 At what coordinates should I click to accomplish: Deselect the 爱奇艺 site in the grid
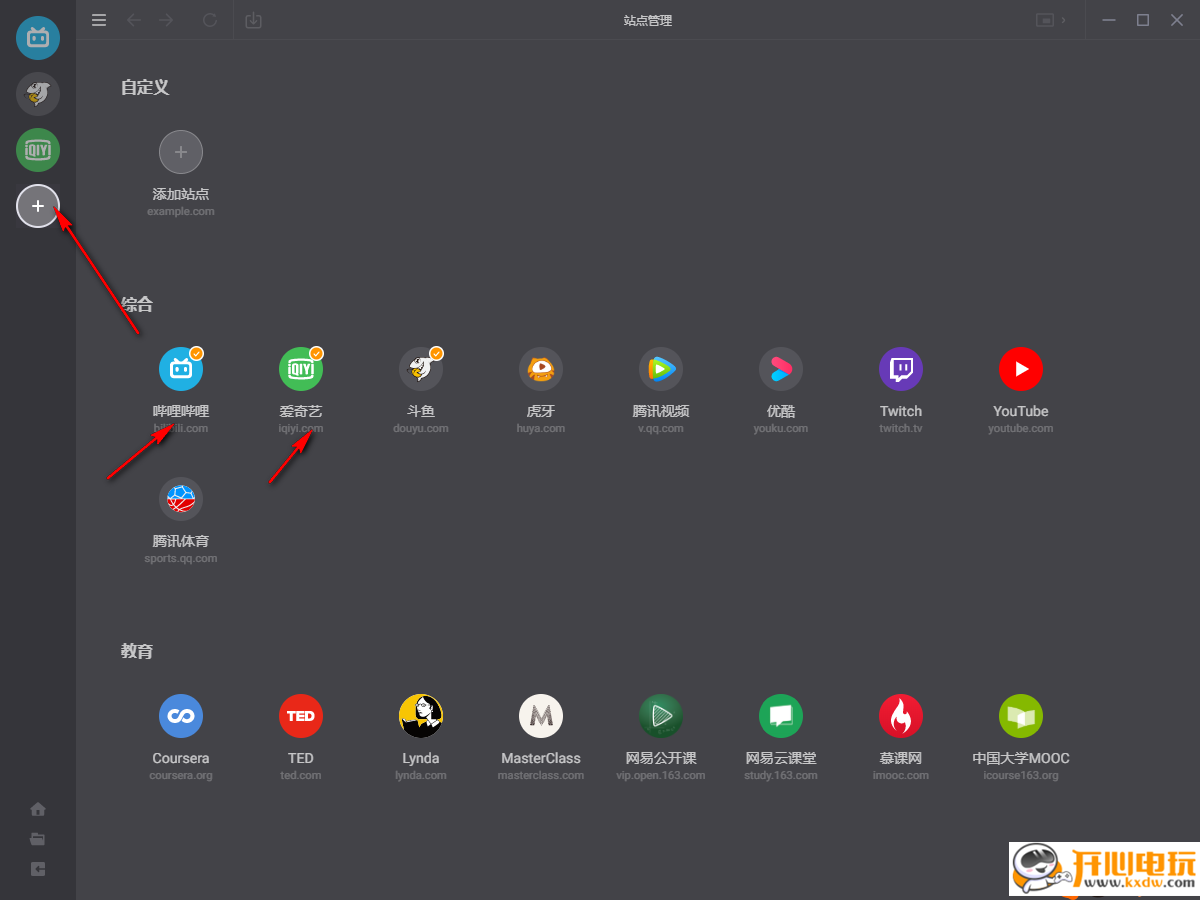pos(301,369)
